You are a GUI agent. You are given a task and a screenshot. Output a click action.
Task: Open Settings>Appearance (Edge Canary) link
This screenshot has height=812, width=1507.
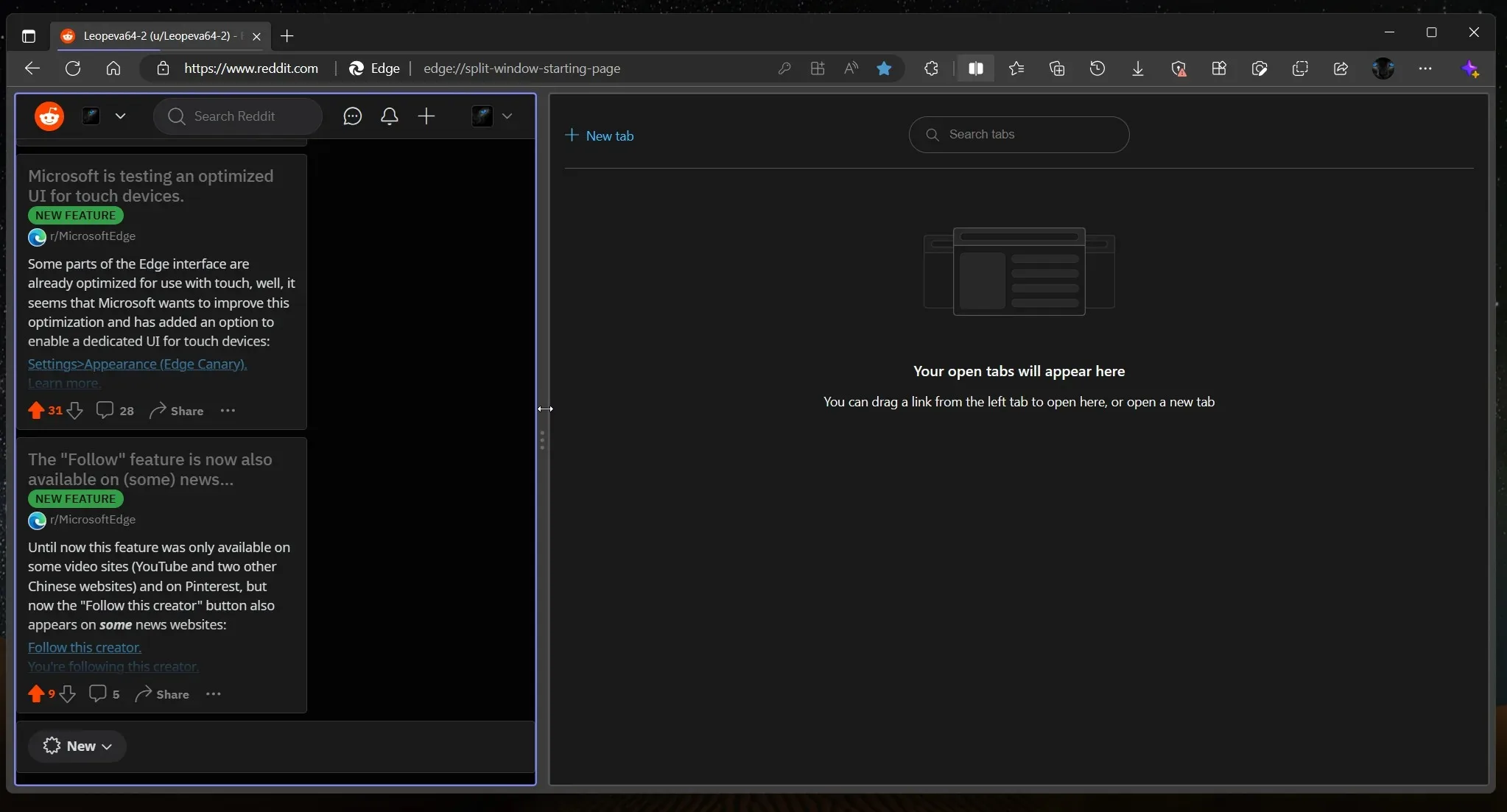(x=137, y=364)
